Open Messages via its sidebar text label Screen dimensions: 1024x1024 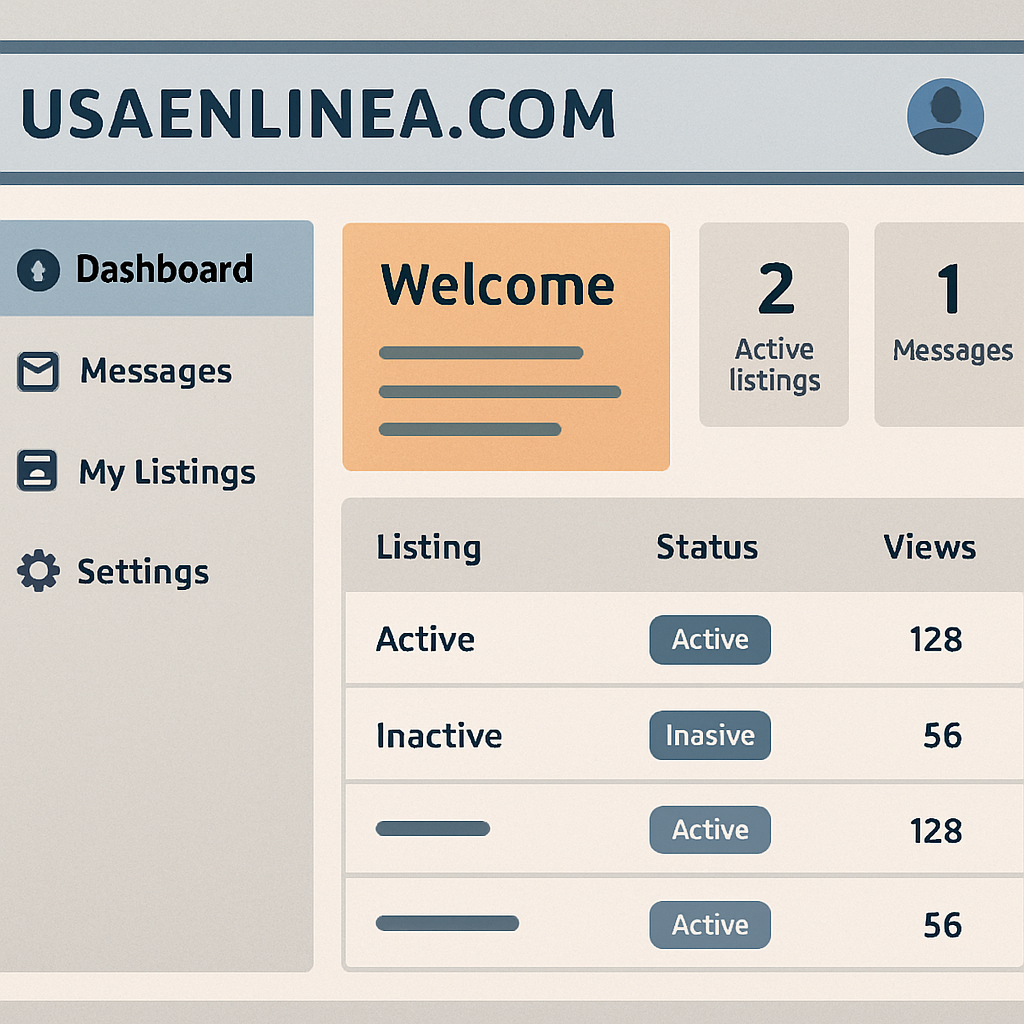point(156,372)
